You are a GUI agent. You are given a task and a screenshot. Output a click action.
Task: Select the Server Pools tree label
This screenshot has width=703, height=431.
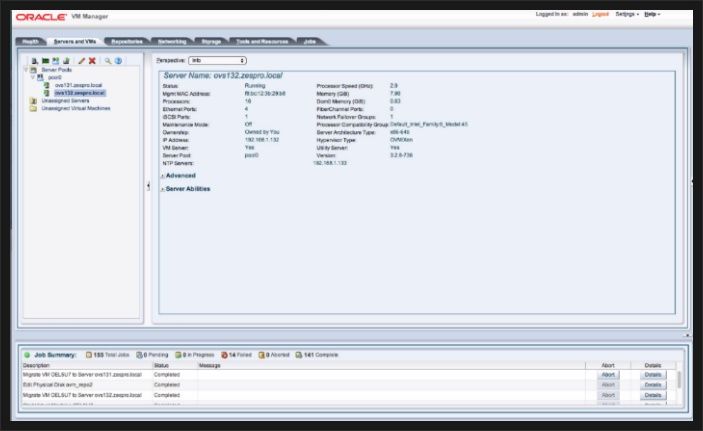coord(56,70)
